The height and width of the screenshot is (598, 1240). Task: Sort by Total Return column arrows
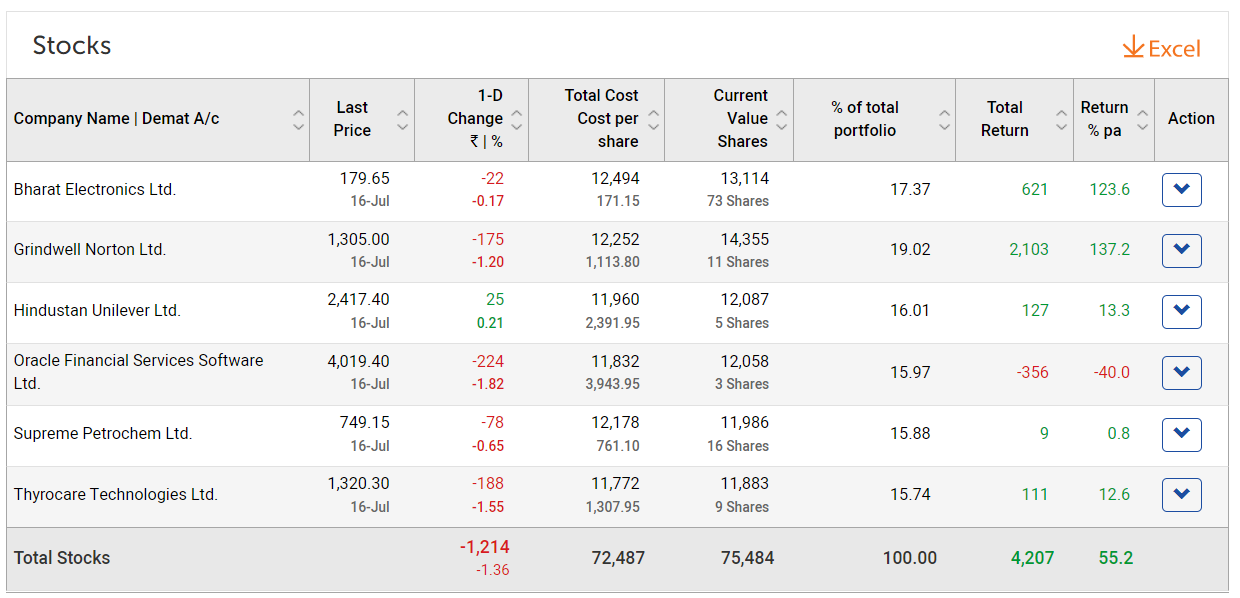(1062, 120)
